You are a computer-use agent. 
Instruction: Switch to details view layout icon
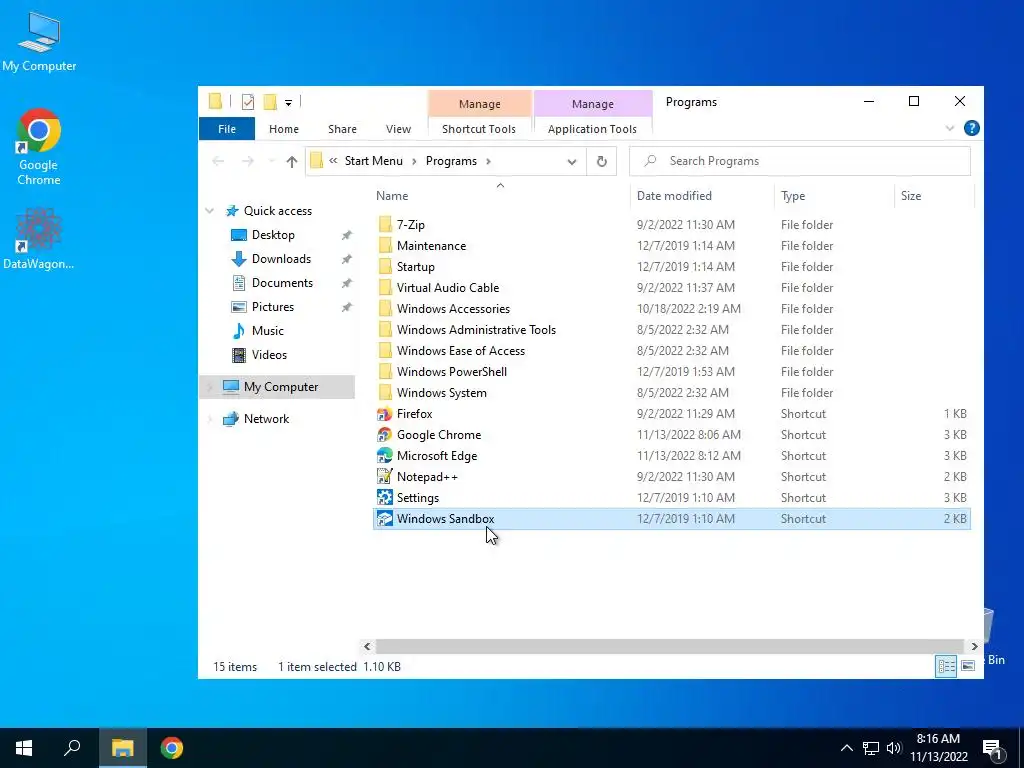[x=946, y=666]
